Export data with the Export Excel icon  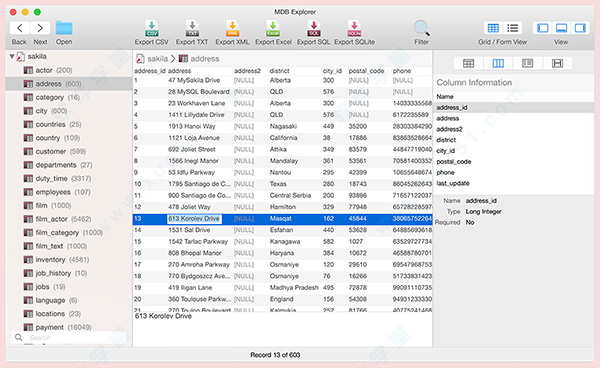click(273, 28)
